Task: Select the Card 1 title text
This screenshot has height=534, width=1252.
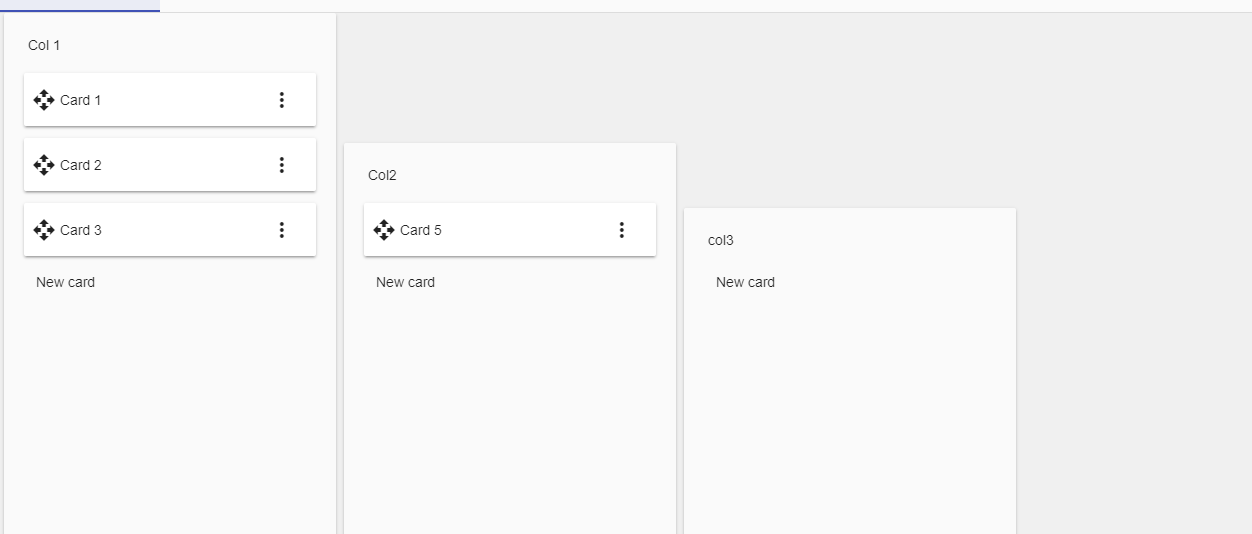Action: tap(81, 100)
